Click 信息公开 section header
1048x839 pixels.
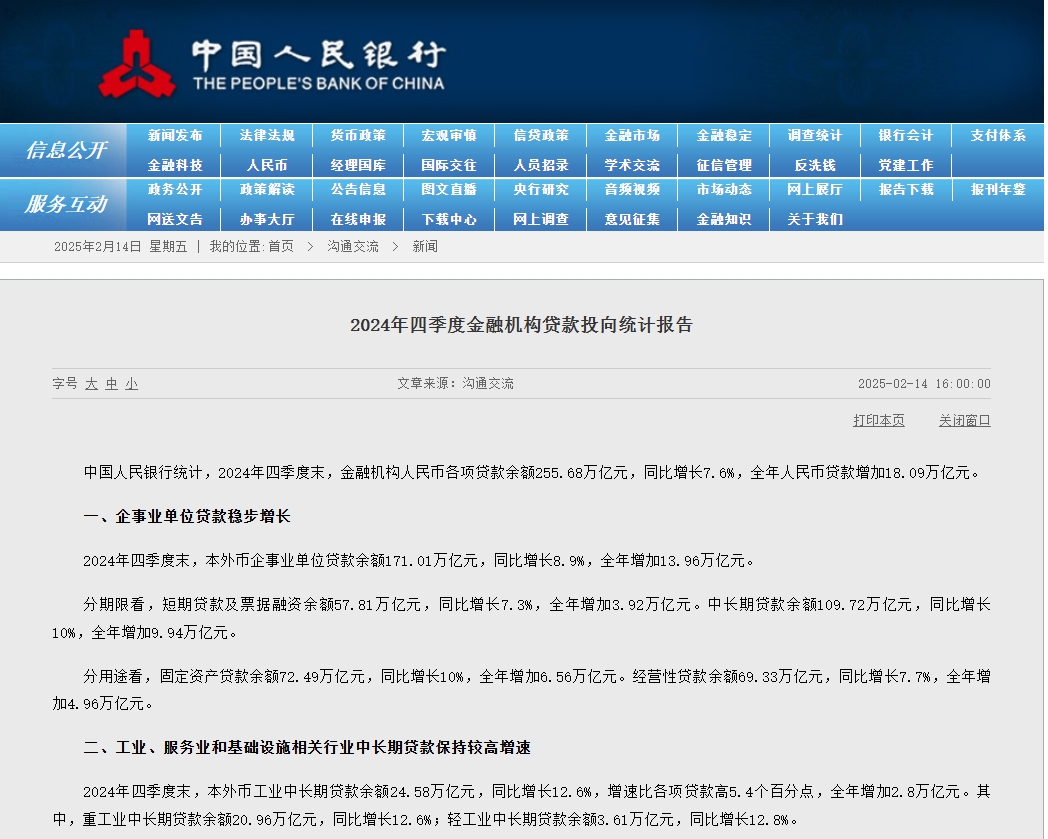coord(66,150)
